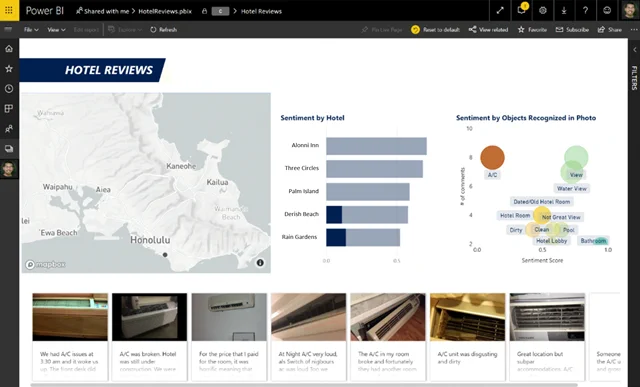The image size is (640, 387).
Task: Click View related
Action: 489,30
